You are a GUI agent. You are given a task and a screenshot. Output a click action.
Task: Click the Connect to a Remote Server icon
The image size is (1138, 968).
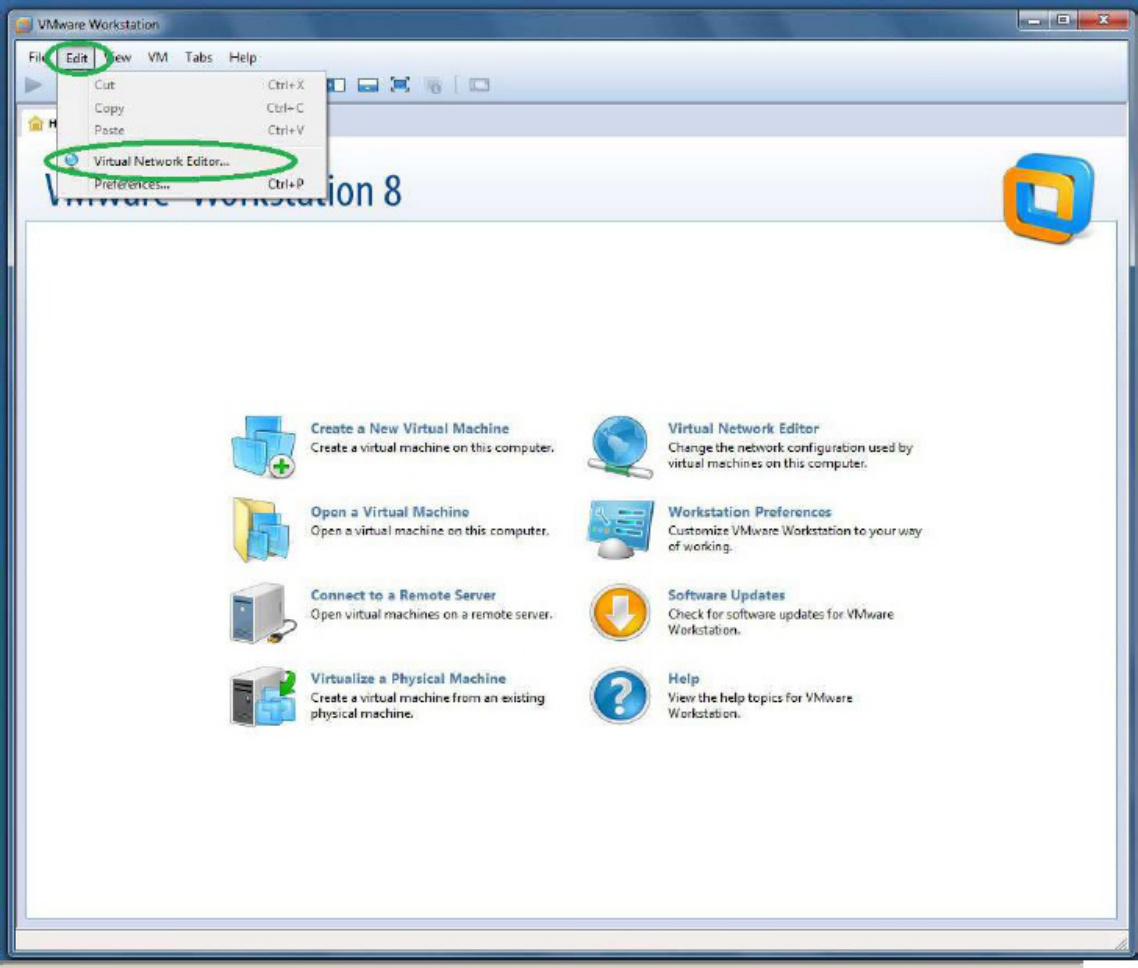pos(262,613)
